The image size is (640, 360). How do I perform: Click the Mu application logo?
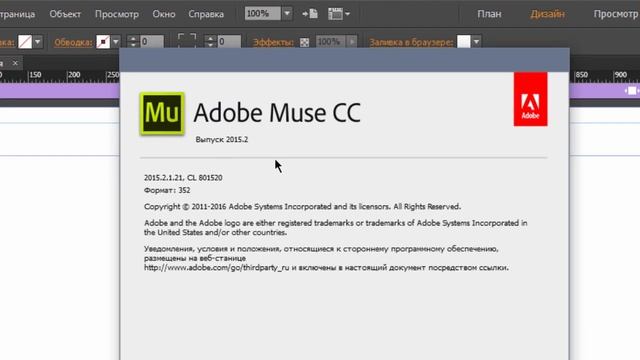click(x=162, y=113)
